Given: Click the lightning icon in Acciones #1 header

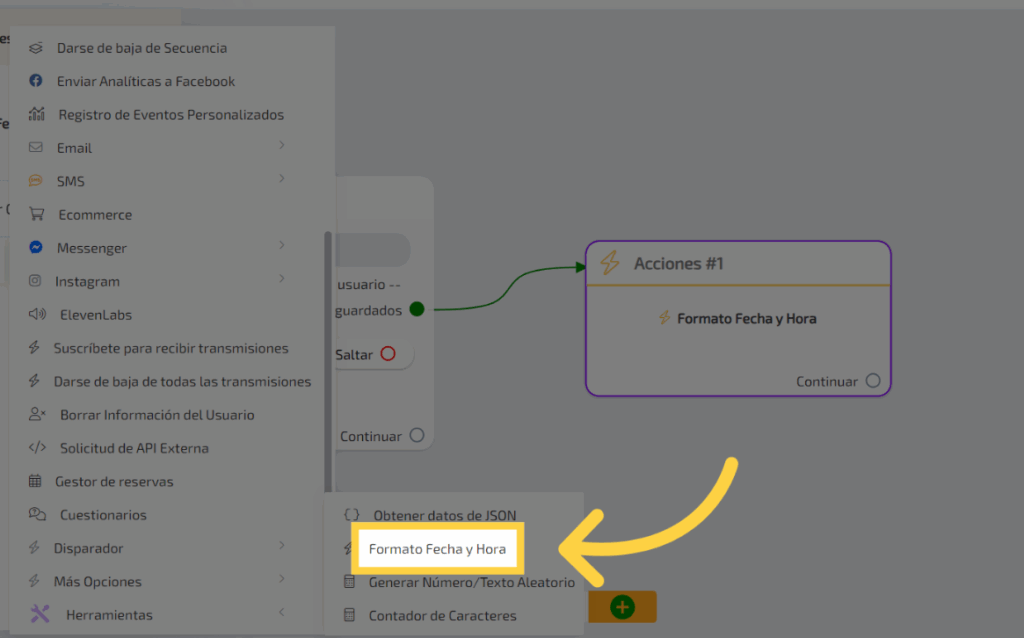Looking at the screenshot, I should [609, 264].
